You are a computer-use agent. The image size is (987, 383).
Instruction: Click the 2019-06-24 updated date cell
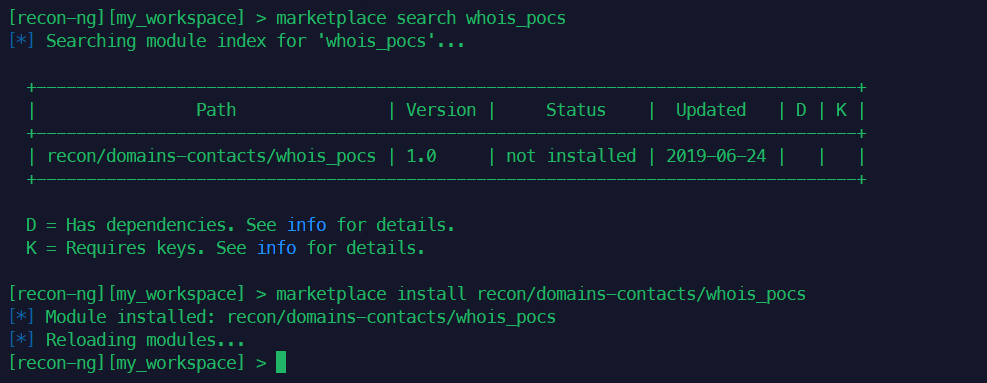716,156
